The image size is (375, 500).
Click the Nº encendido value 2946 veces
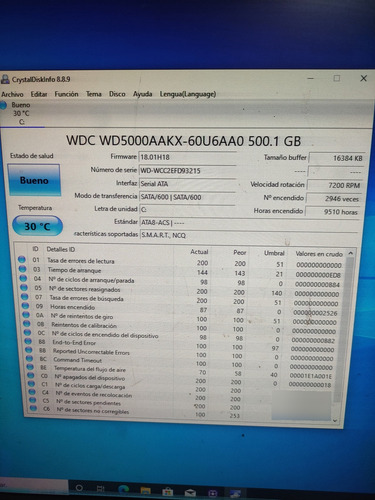click(x=334, y=199)
